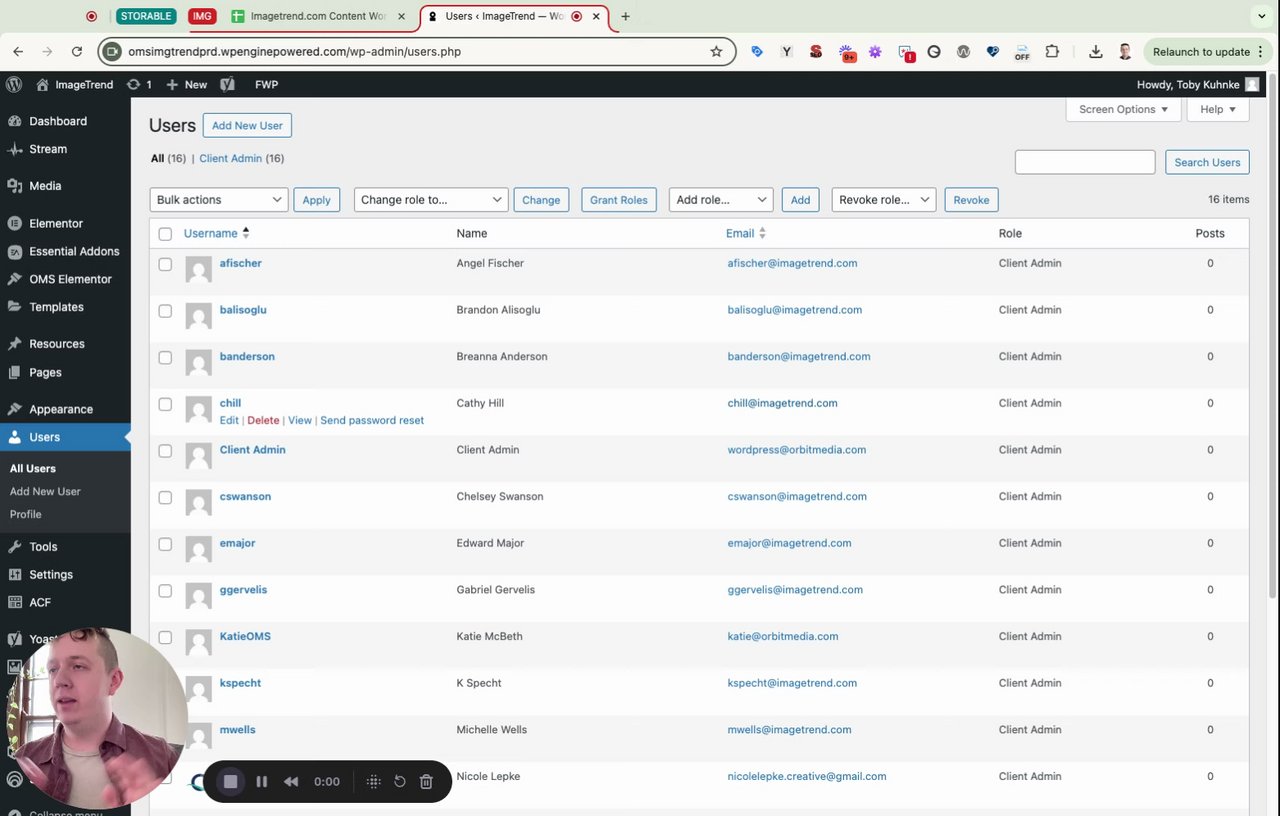Open the Dashboard menu icon
1280x816 pixels.
click(14, 121)
